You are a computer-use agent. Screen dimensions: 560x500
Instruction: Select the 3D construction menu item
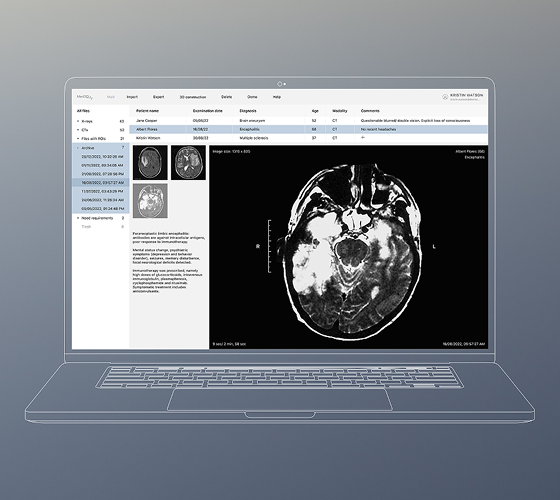click(193, 97)
